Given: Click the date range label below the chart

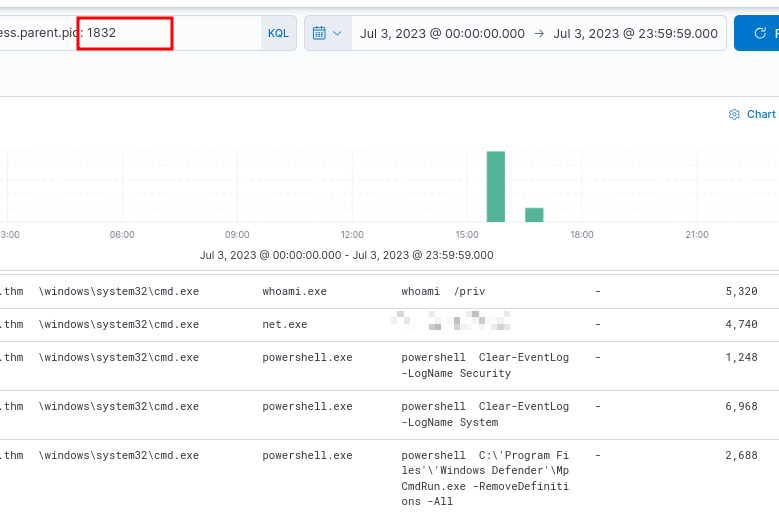Looking at the screenshot, I should point(346,256).
